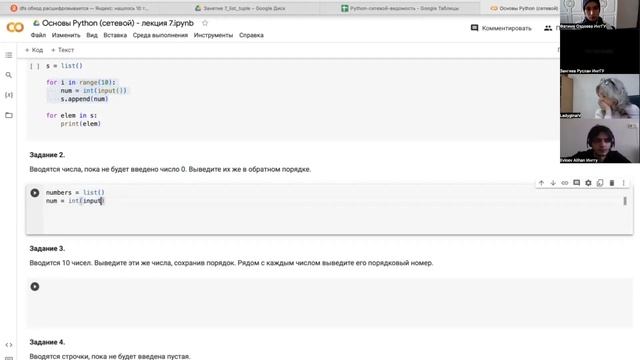Screen dimensions: 640x360
Task: Open the files folder sidebar icon
Action: pos(9,115)
